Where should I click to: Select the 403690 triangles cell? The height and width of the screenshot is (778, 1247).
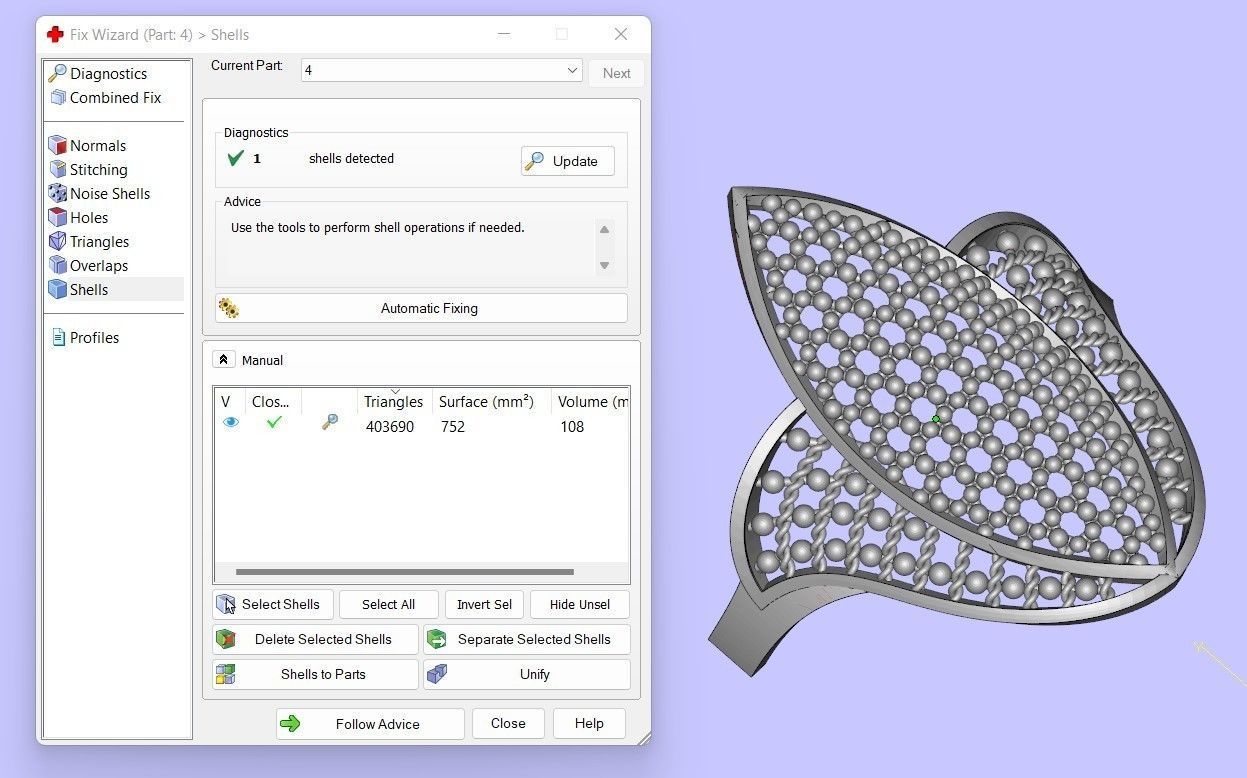[x=390, y=426]
